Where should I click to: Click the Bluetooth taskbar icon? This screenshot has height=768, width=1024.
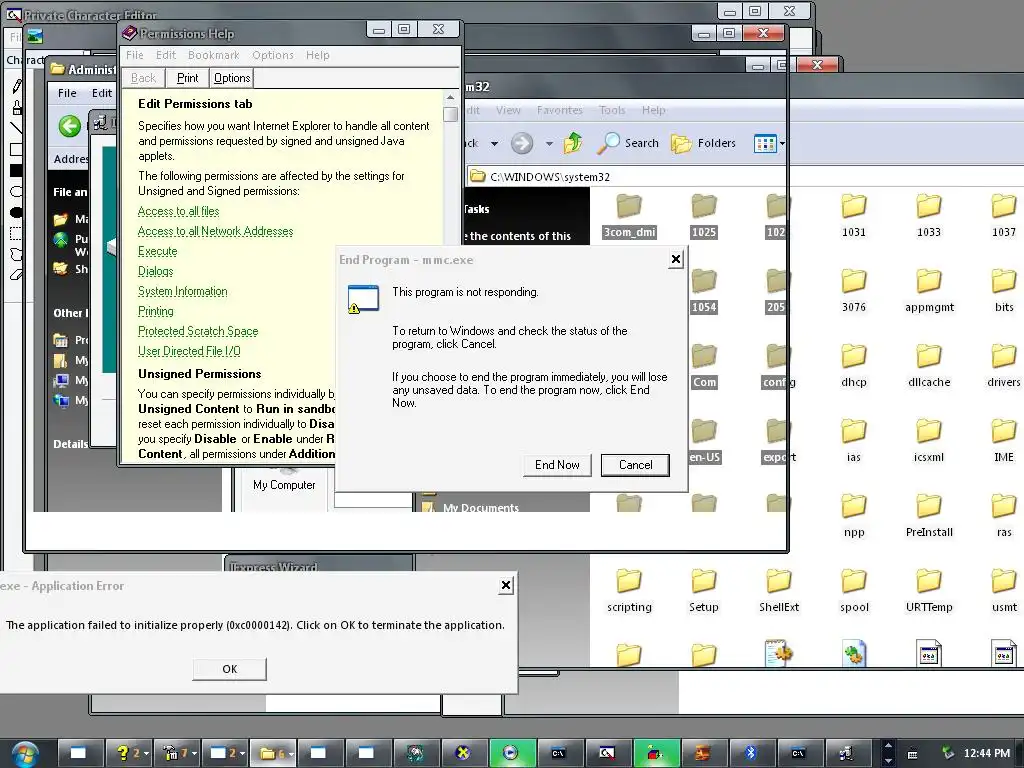coord(750,754)
